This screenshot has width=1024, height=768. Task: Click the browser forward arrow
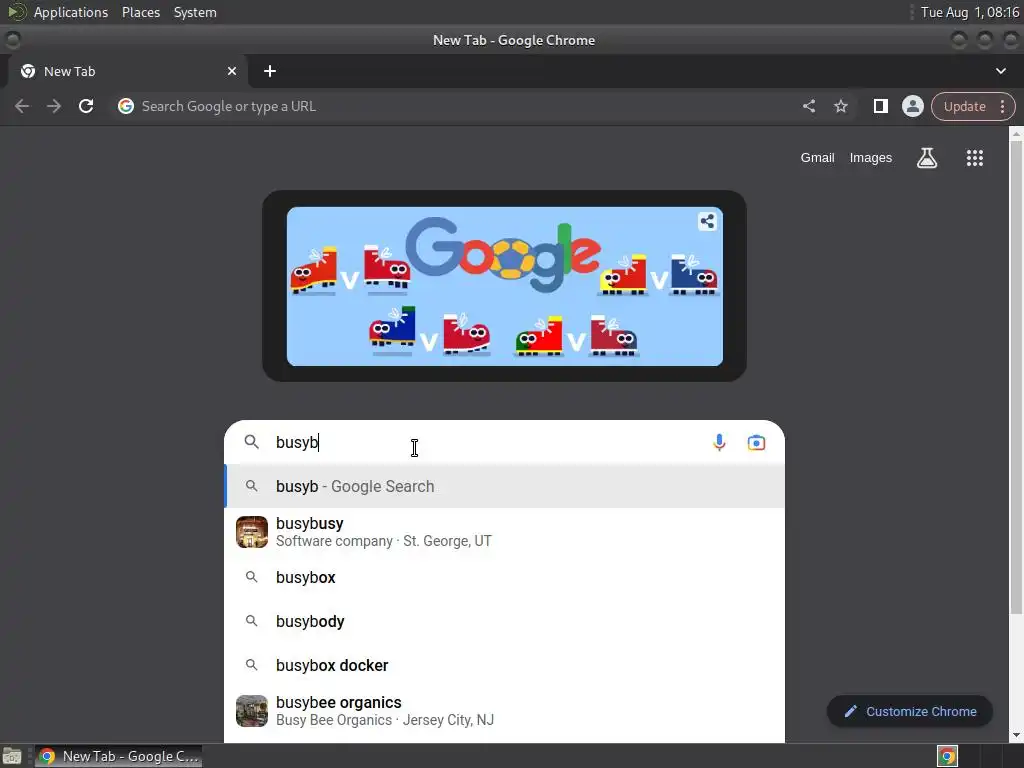(x=54, y=106)
